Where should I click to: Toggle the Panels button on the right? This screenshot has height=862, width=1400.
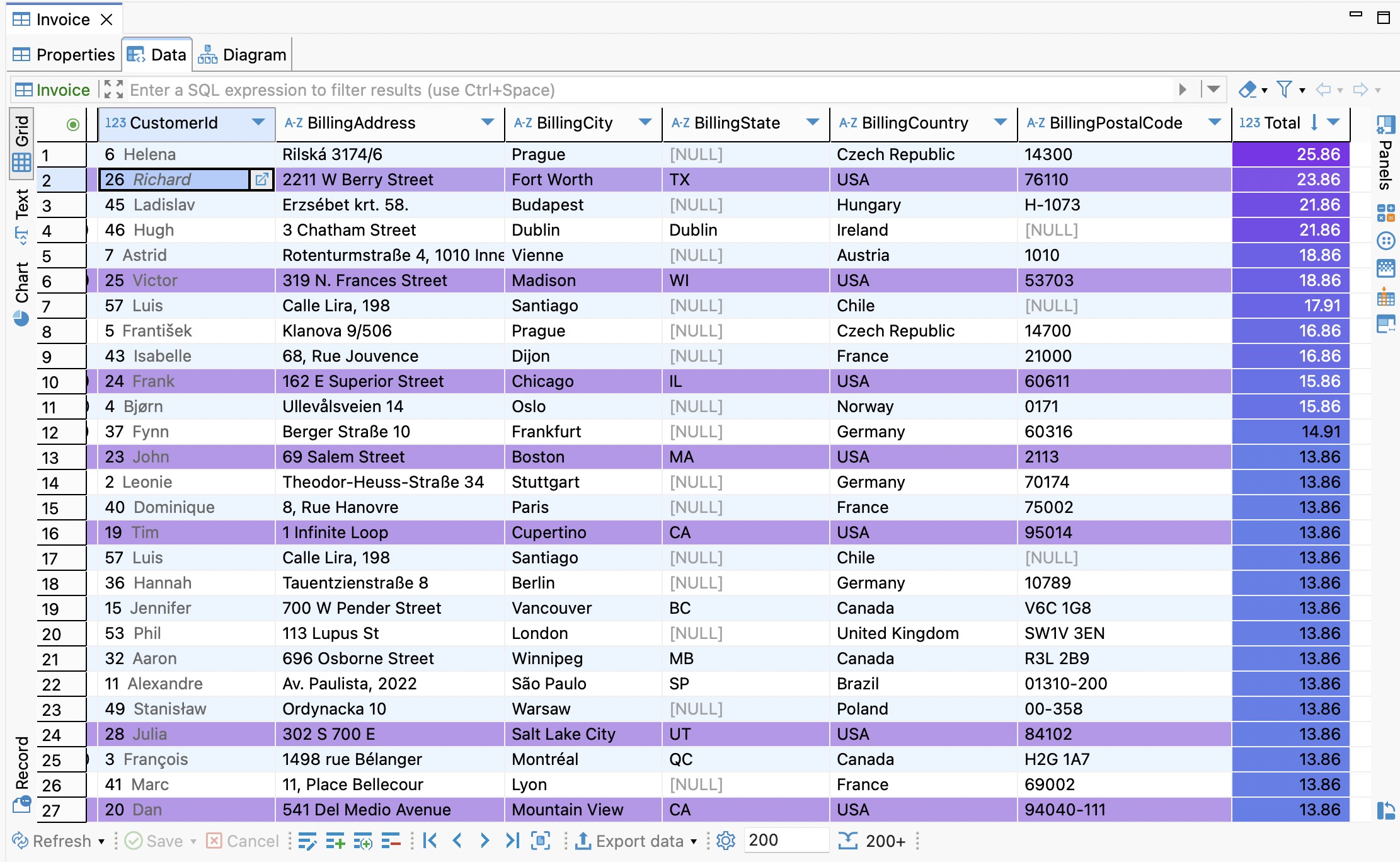[1386, 151]
